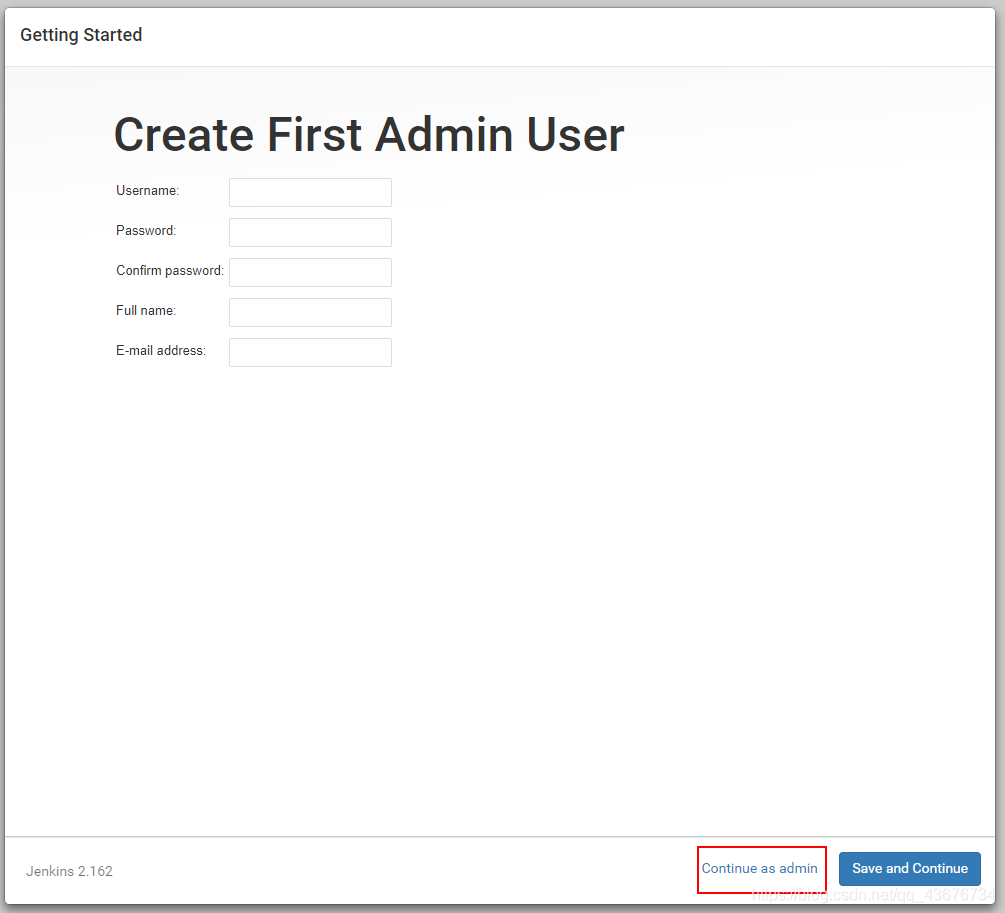Click the Jenkins 2.162 version text
The image size is (1005, 913).
coord(69,871)
